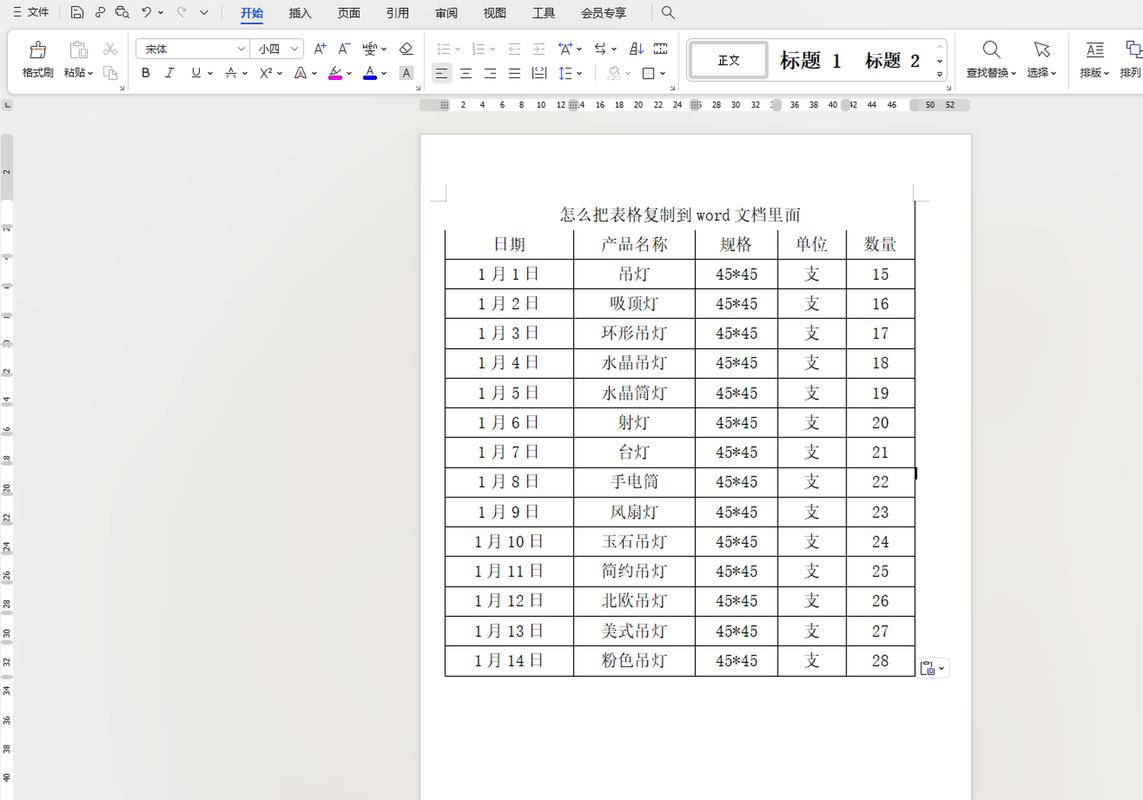The width and height of the screenshot is (1143, 800).
Task: Decrease font size with the A- icon
Action: pos(344,49)
